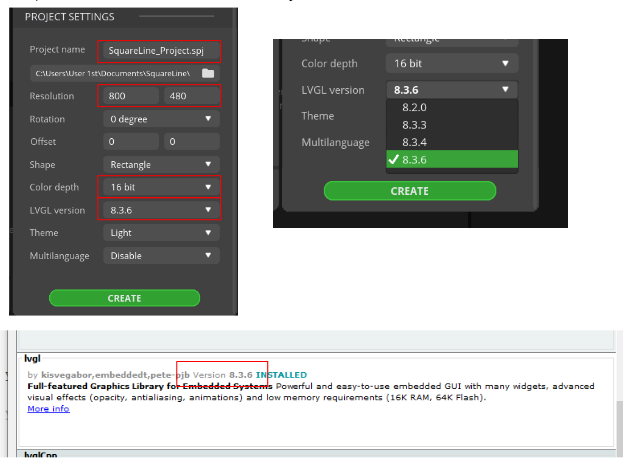The width and height of the screenshot is (636, 467).
Task: Open the red-outlined LVGL version dropdown
Action: [x=161, y=210]
